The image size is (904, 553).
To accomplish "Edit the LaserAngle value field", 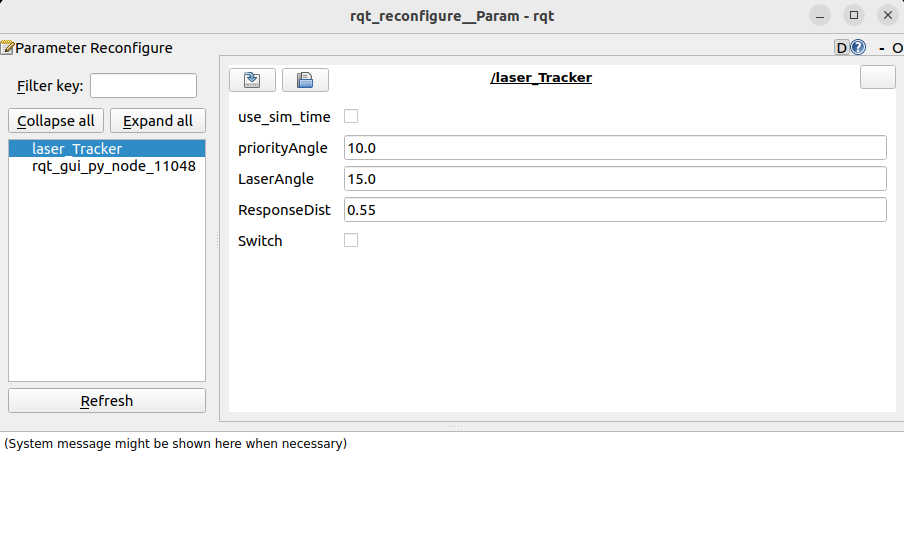I will tap(615, 179).
